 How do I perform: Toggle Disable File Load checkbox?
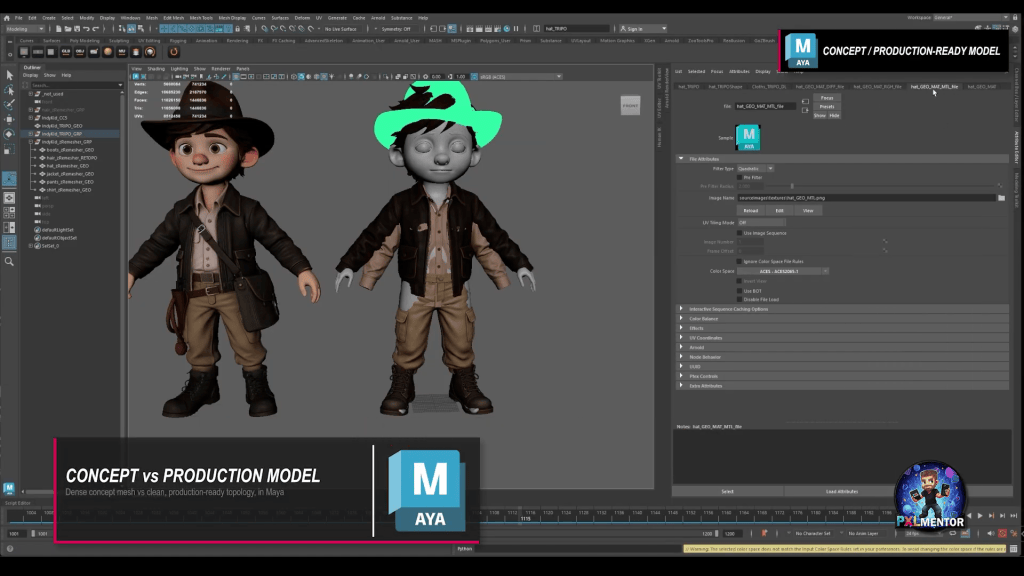click(740, 300)
